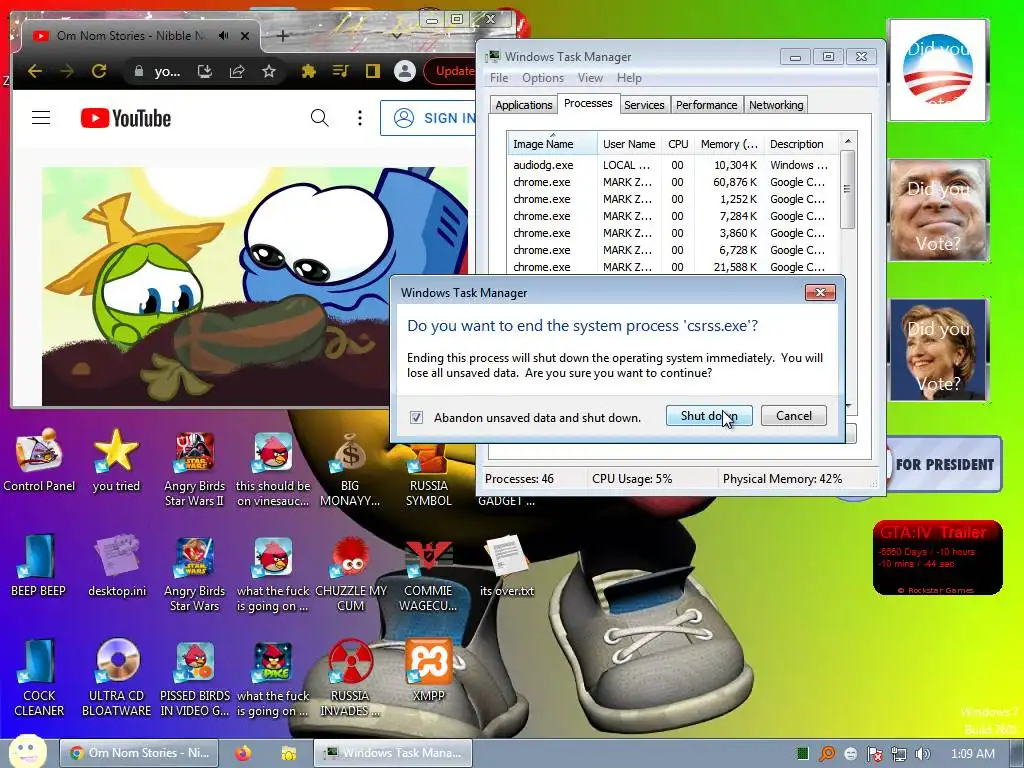Open Chrome's media control icon

point(340,71)
